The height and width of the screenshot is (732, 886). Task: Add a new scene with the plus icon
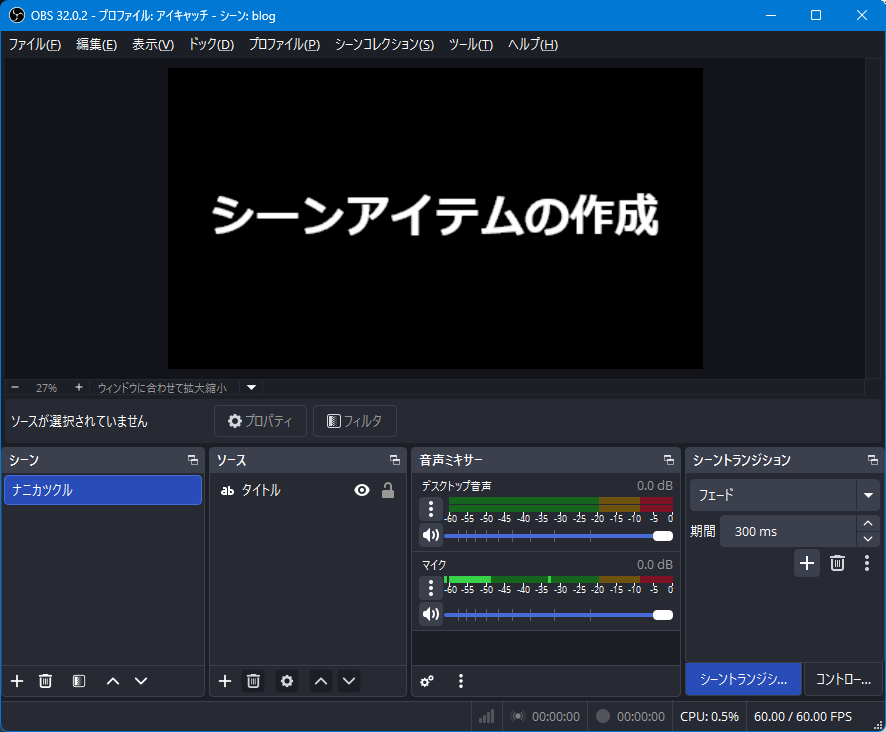(x=16, y=681)
